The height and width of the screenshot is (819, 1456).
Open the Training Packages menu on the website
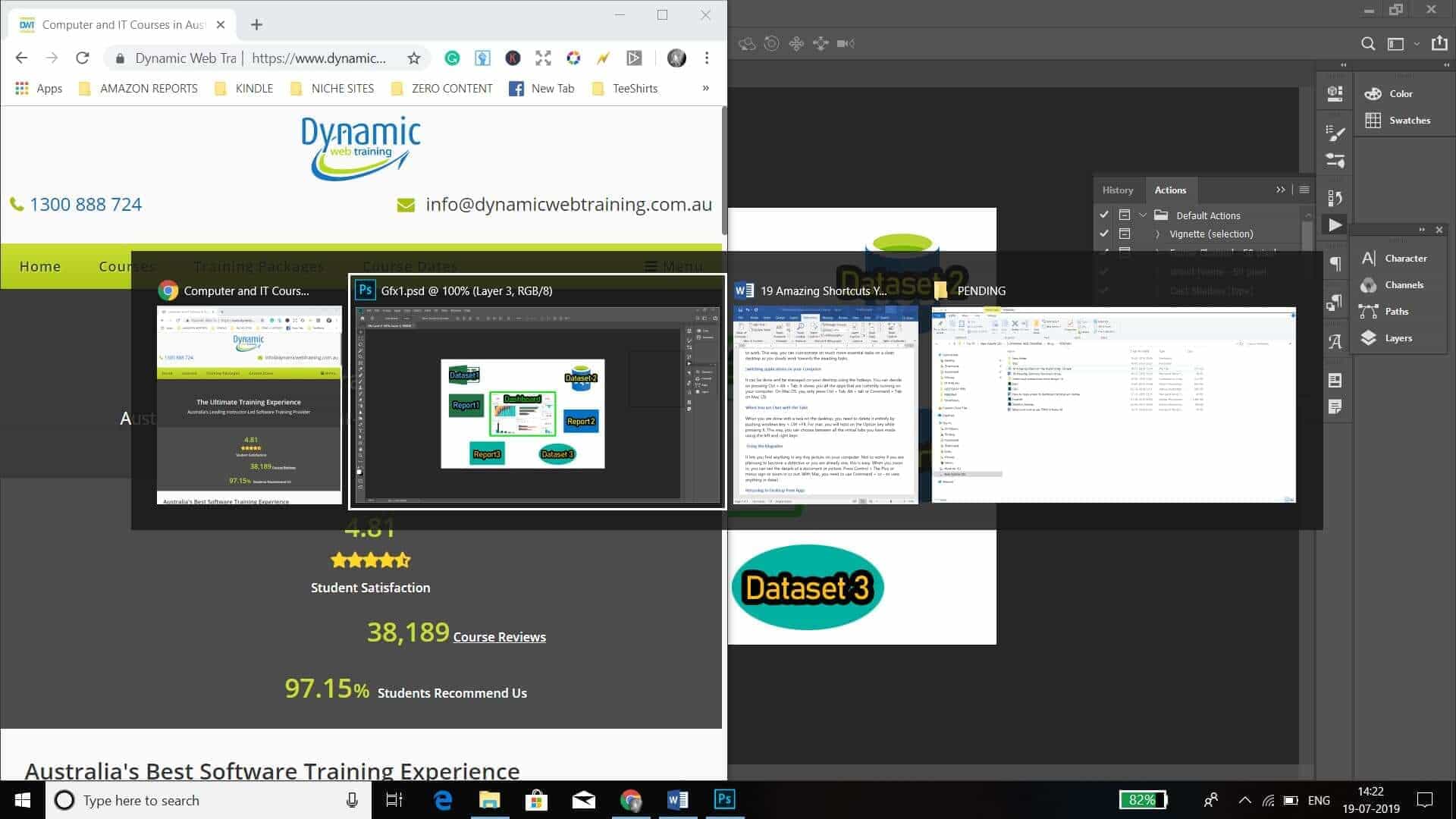point(259,266)
